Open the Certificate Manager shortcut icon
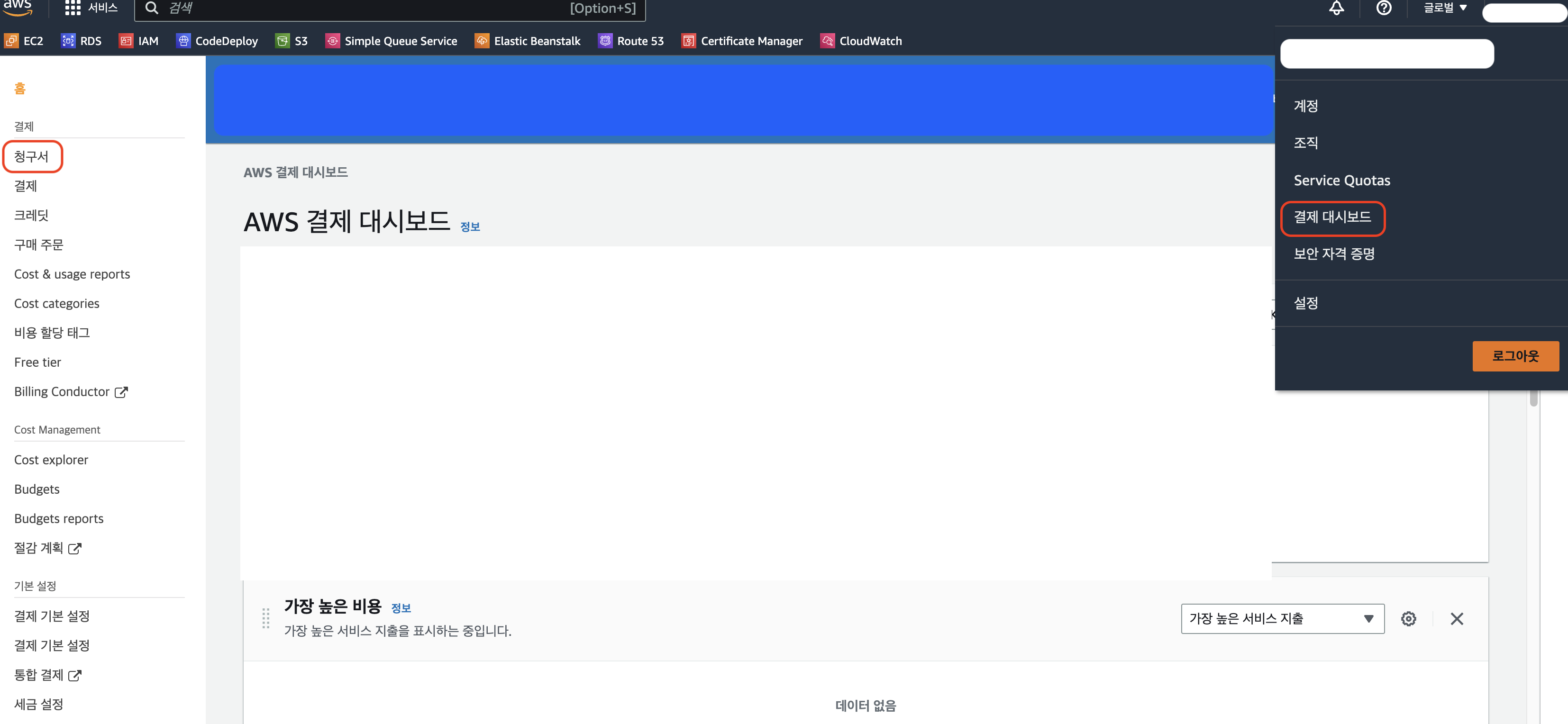This screenshot has height=724, width=1568. pos(688,41)
